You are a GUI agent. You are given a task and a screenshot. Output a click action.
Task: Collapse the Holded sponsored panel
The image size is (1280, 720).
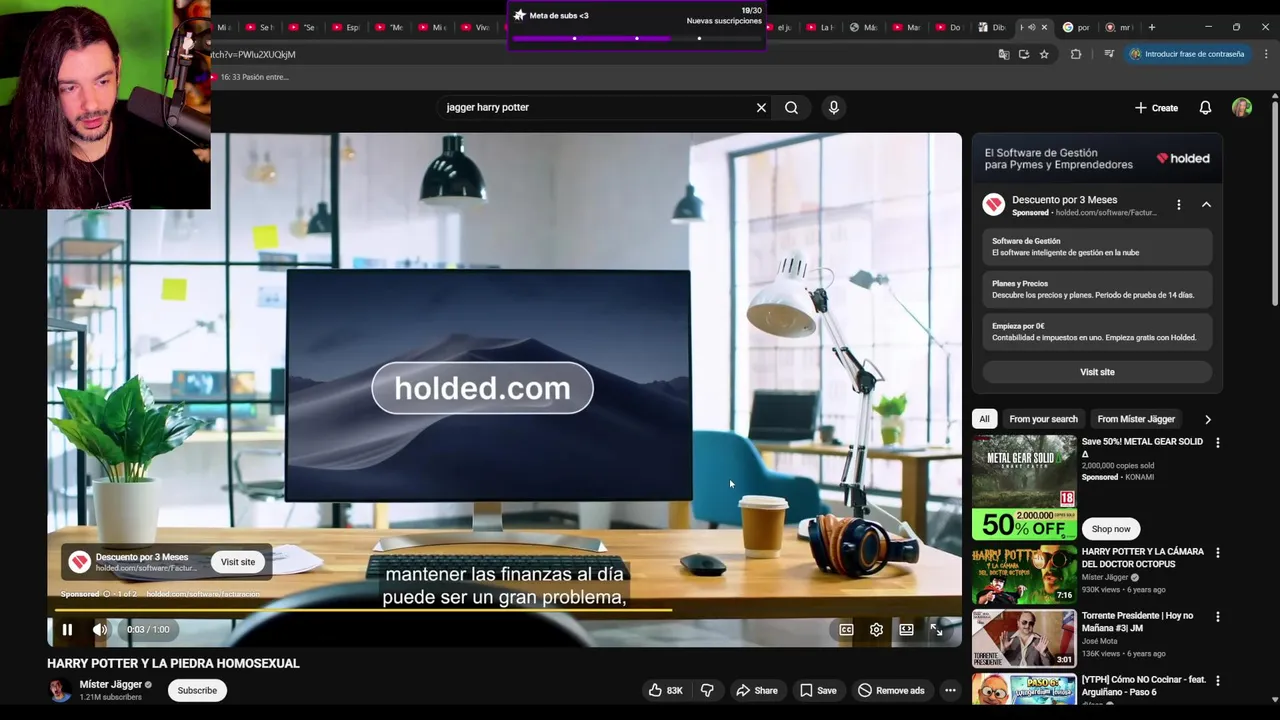(x=1206, y=204)
